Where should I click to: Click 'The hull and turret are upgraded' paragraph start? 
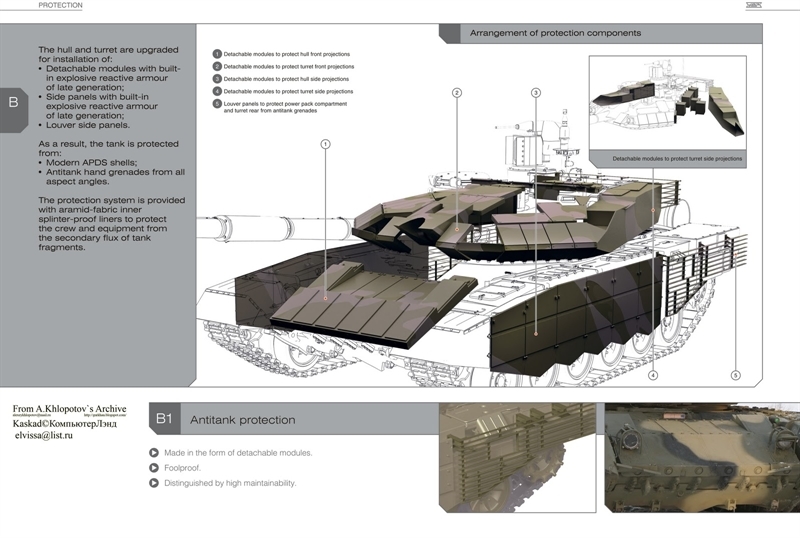pos(108,50)
